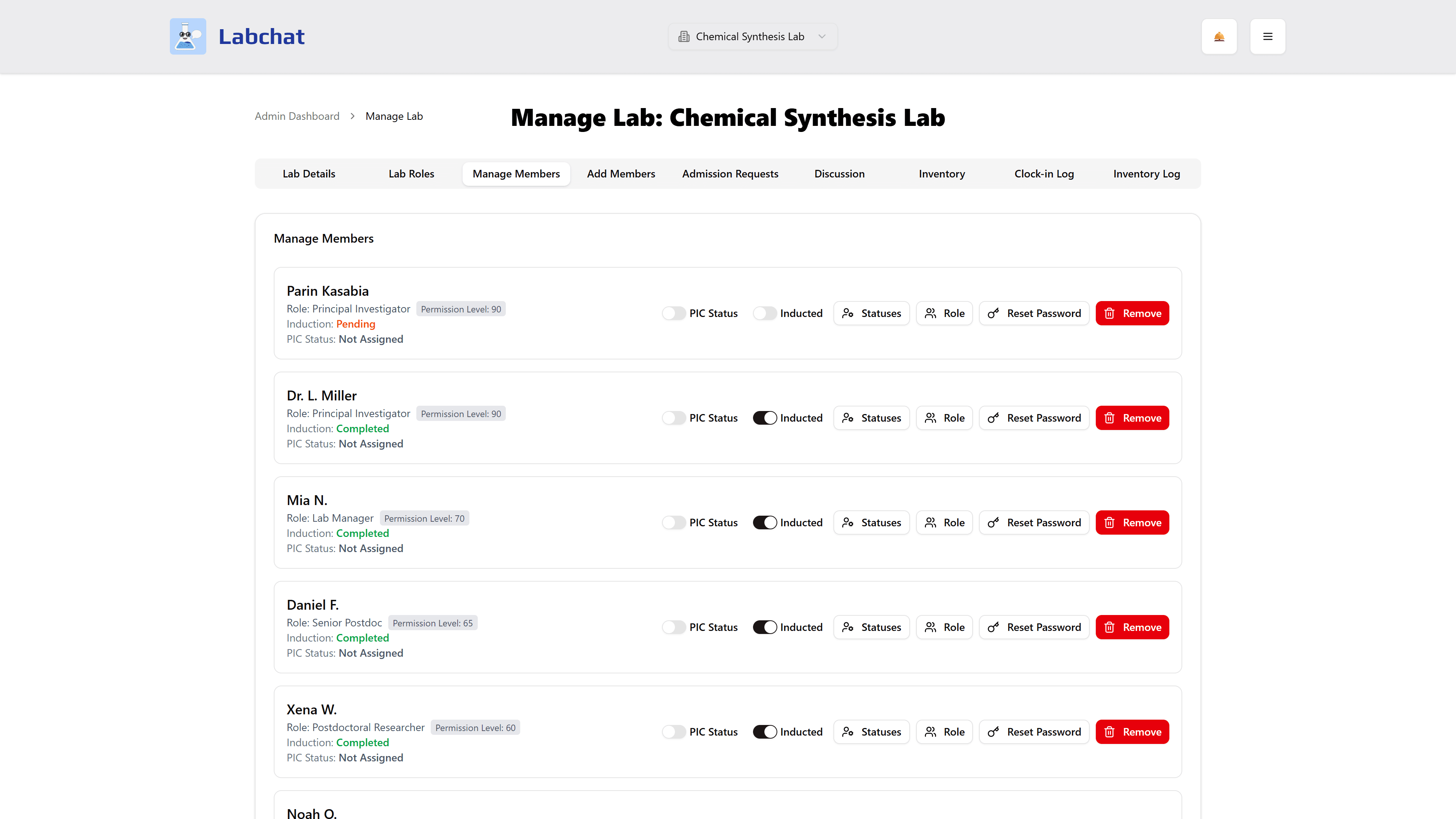Click the Role users icon for Mia N.
Screen dimensions: 1456x819
pyautogui.click(x=930, y=522)
